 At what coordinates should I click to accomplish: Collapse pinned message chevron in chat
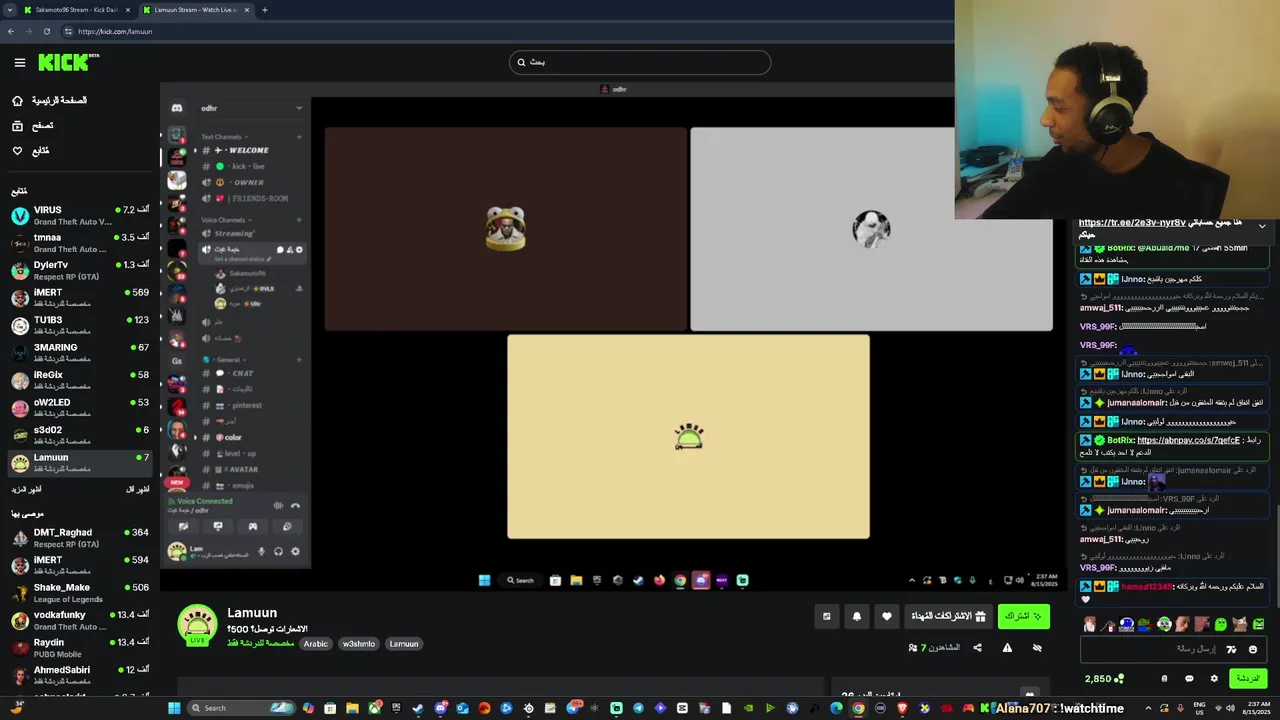[x=1262, y=227]
